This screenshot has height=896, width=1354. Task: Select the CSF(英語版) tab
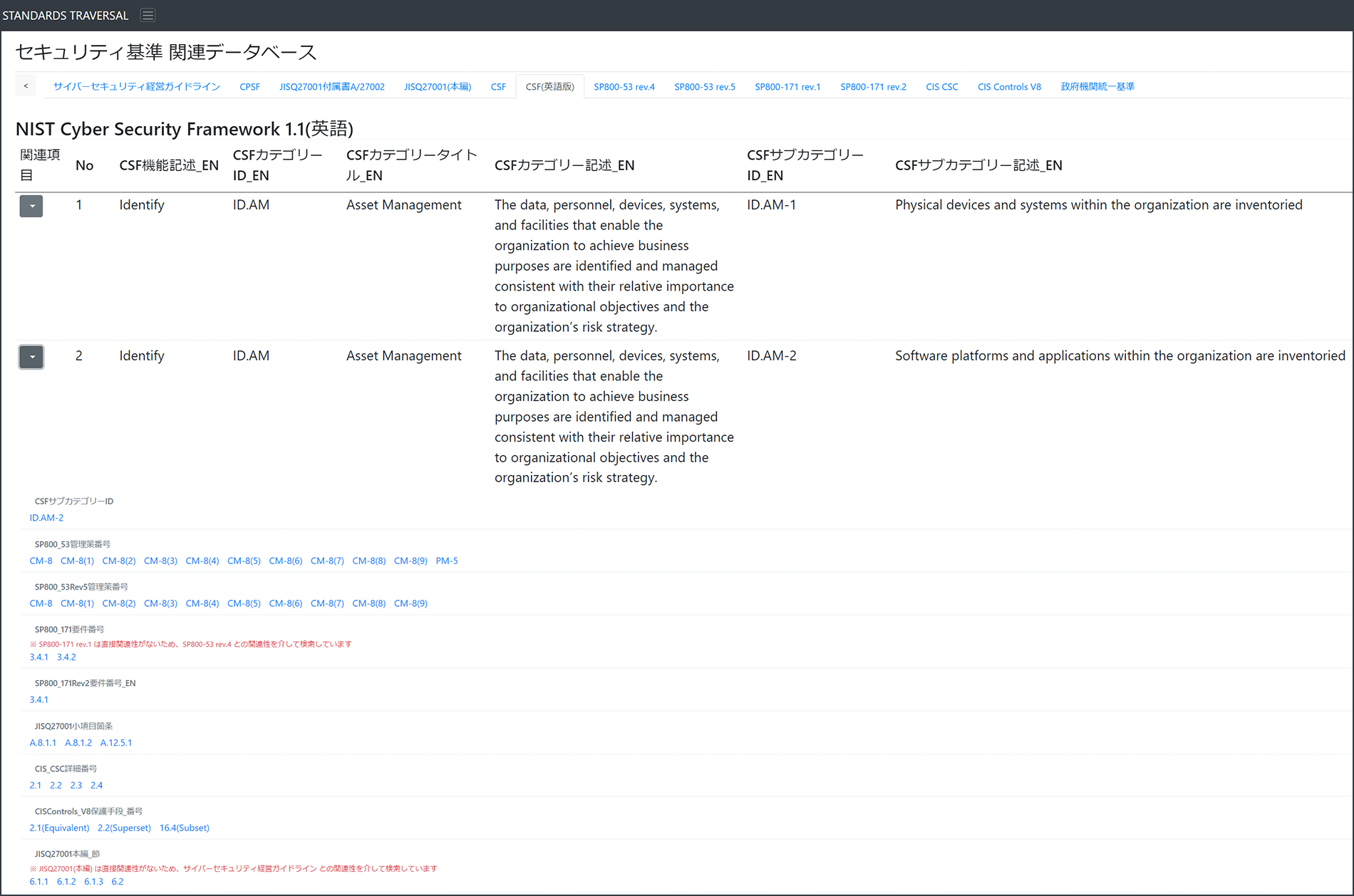tap(549, 86)
